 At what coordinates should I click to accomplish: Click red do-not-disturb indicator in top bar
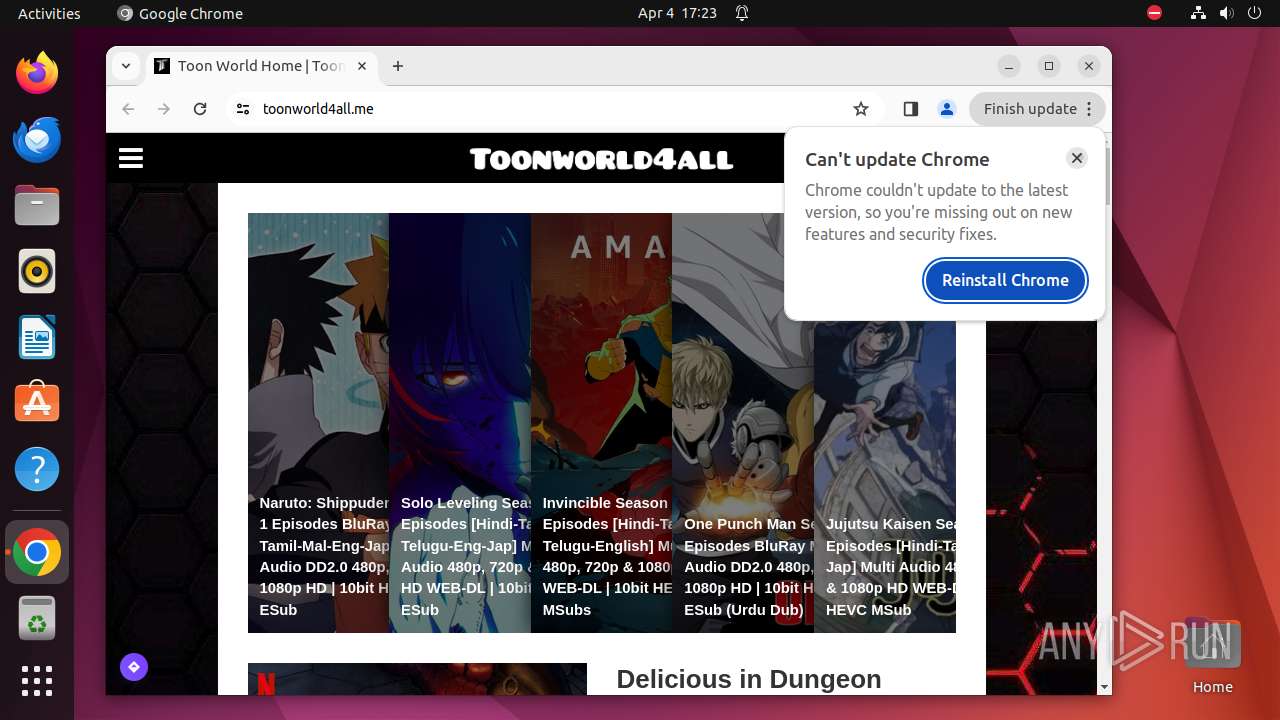point(1154,13)
